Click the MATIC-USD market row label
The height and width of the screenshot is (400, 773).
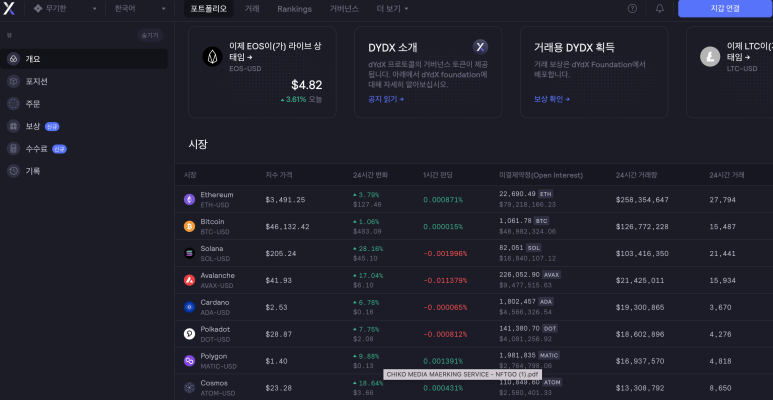(x=218, y=366)
